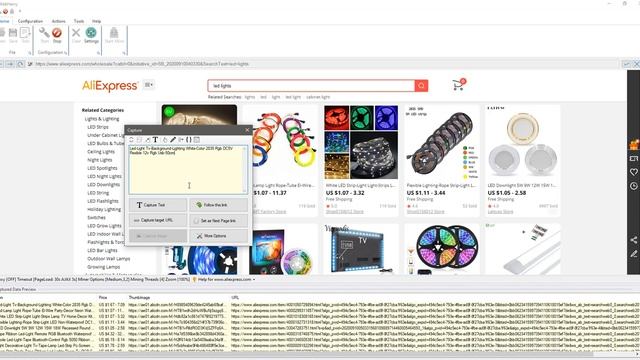Viewport: 640px width, 360px height.
Task: Close the Capture dialog
Action: (x=247, y=130)
